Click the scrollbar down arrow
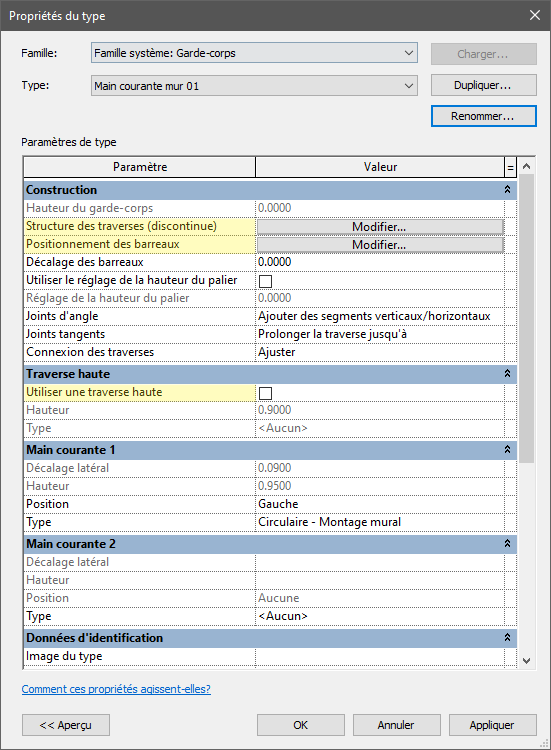Image resolution: width=551 pixels, height=750 pixels. pos(527,661)
